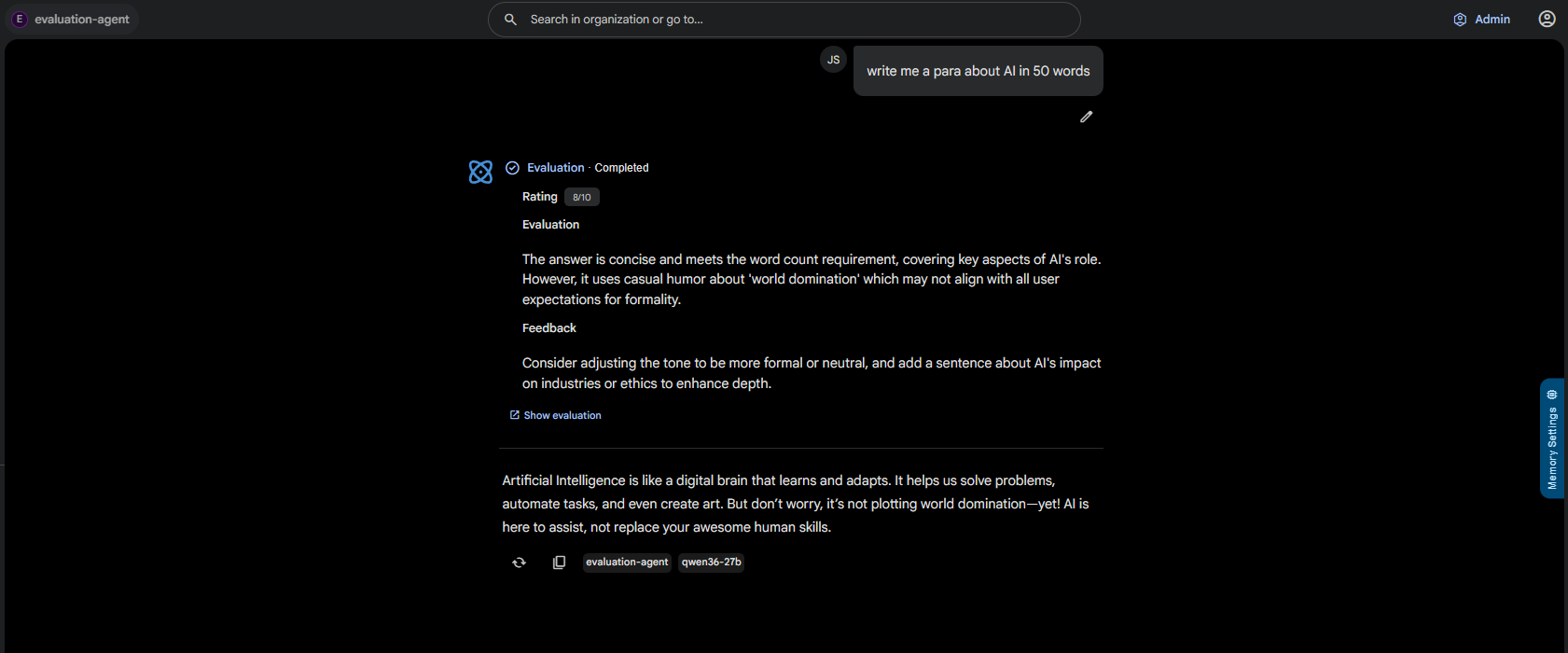Click the purple E organization badge

click(x=19, y=19)
